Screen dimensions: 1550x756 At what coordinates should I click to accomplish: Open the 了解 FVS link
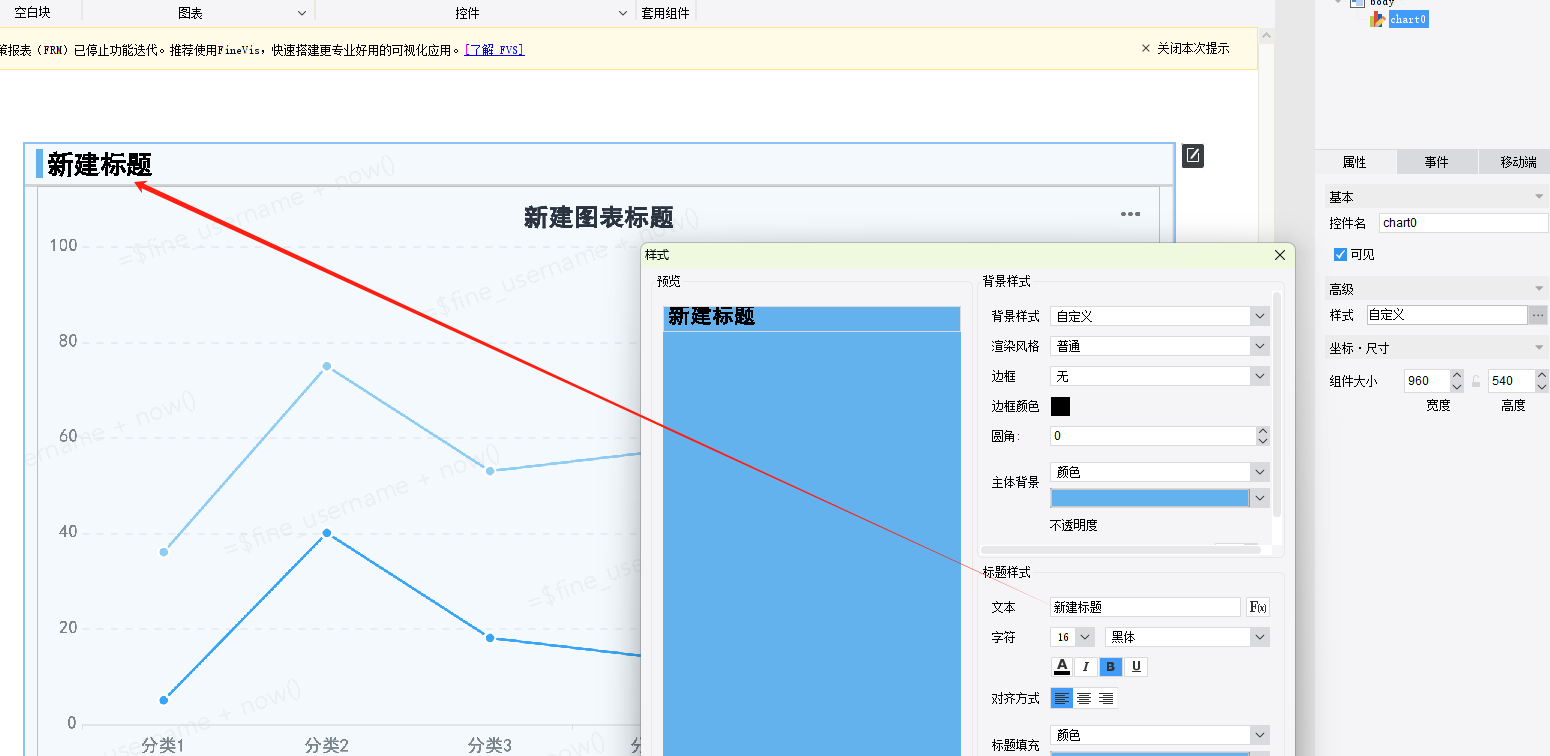494,49
